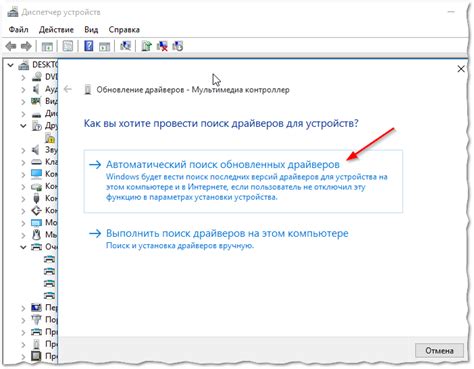
Task: Select the Мо monitor icon
Action: (36, 223)
